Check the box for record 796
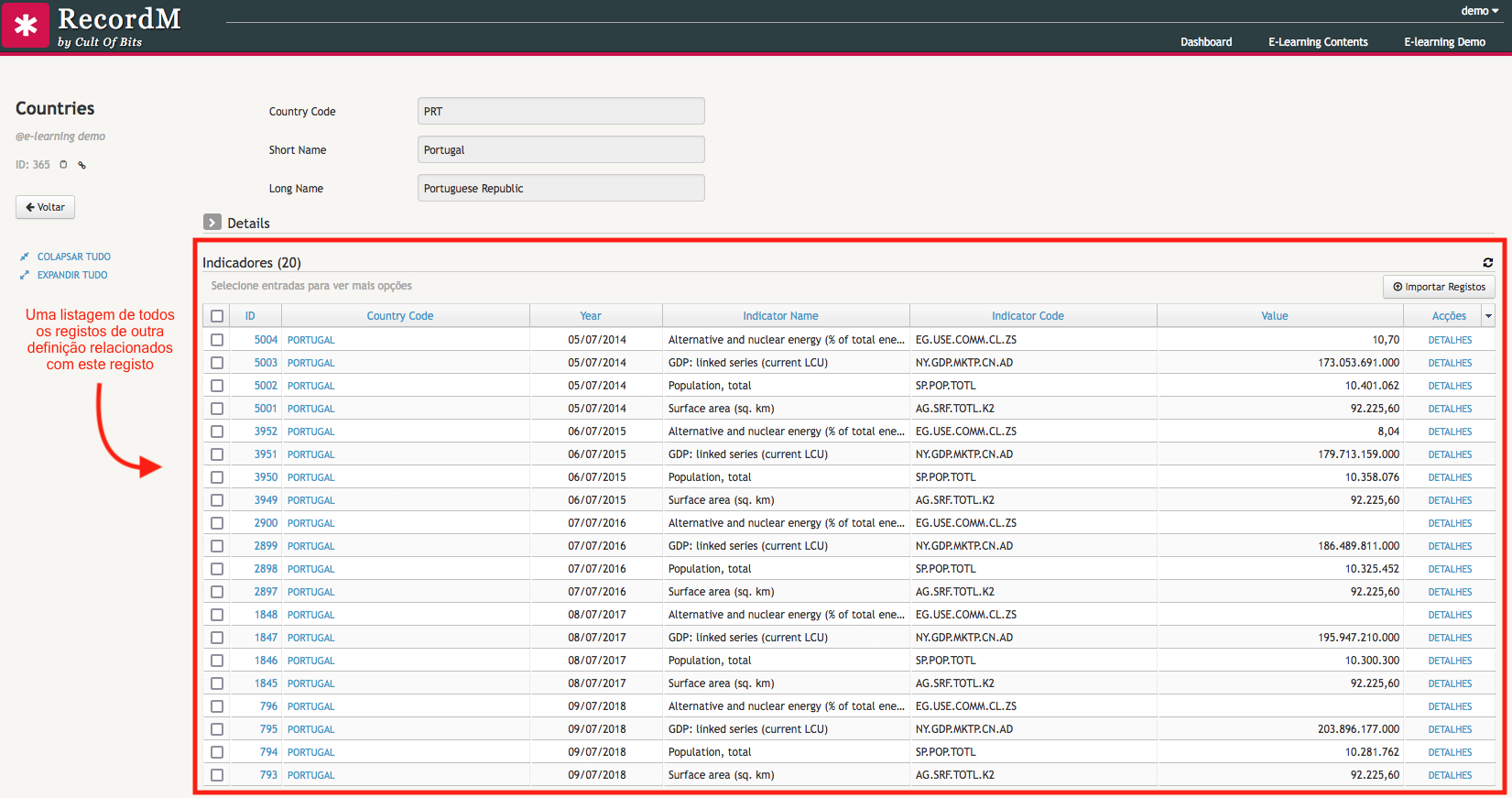Viewport: 1512px width, 798px height. [x=217, y=706]
